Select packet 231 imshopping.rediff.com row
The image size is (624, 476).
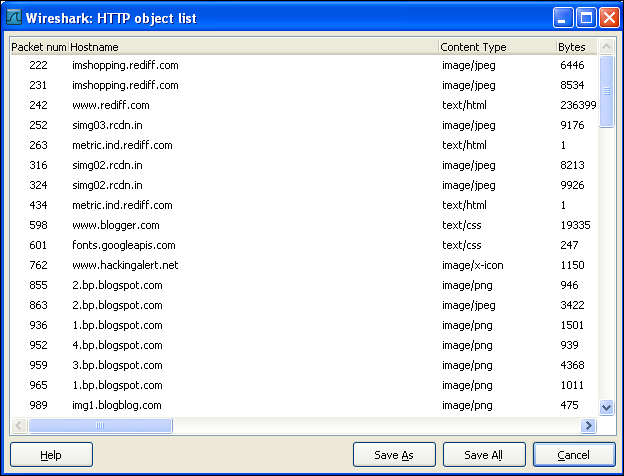click(x=304, y=85)
